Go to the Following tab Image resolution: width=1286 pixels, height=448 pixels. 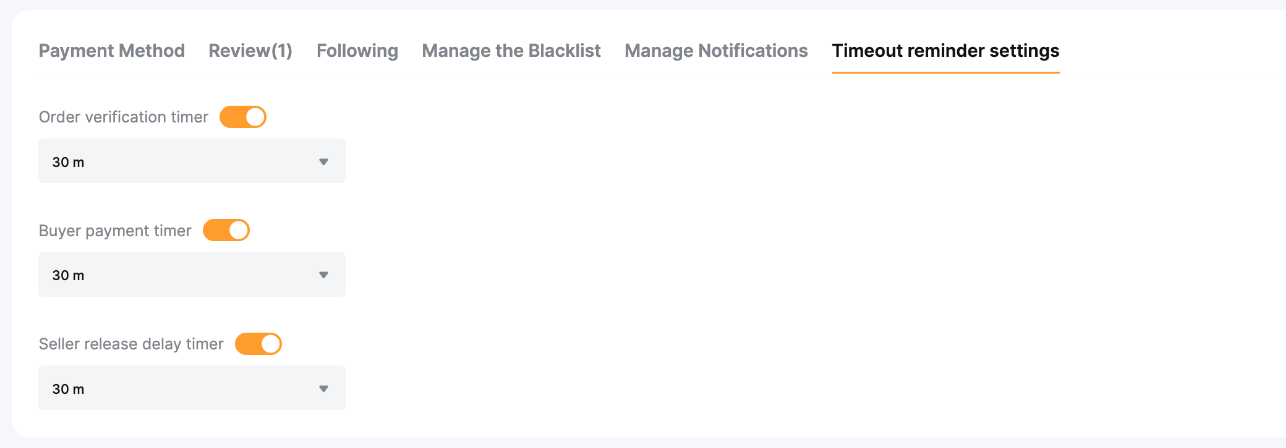click(357, 51)
